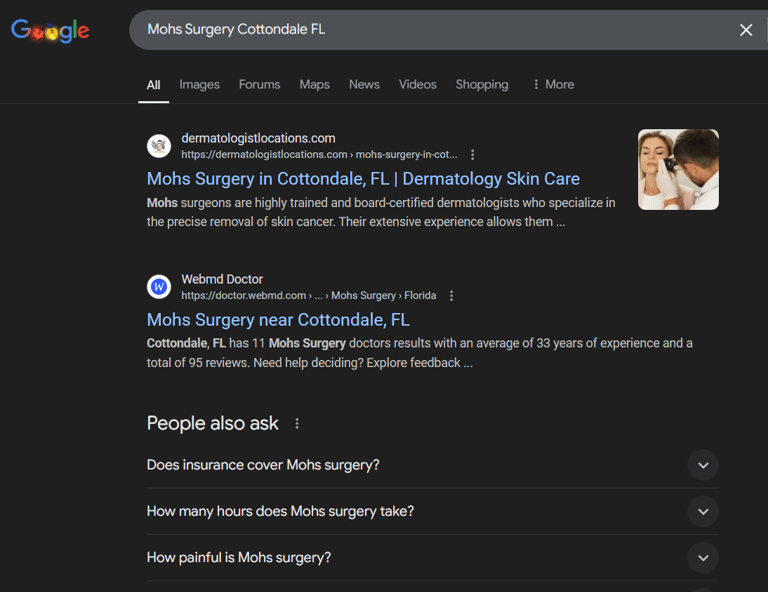
Task: Open the News tab
Action: 364,85
